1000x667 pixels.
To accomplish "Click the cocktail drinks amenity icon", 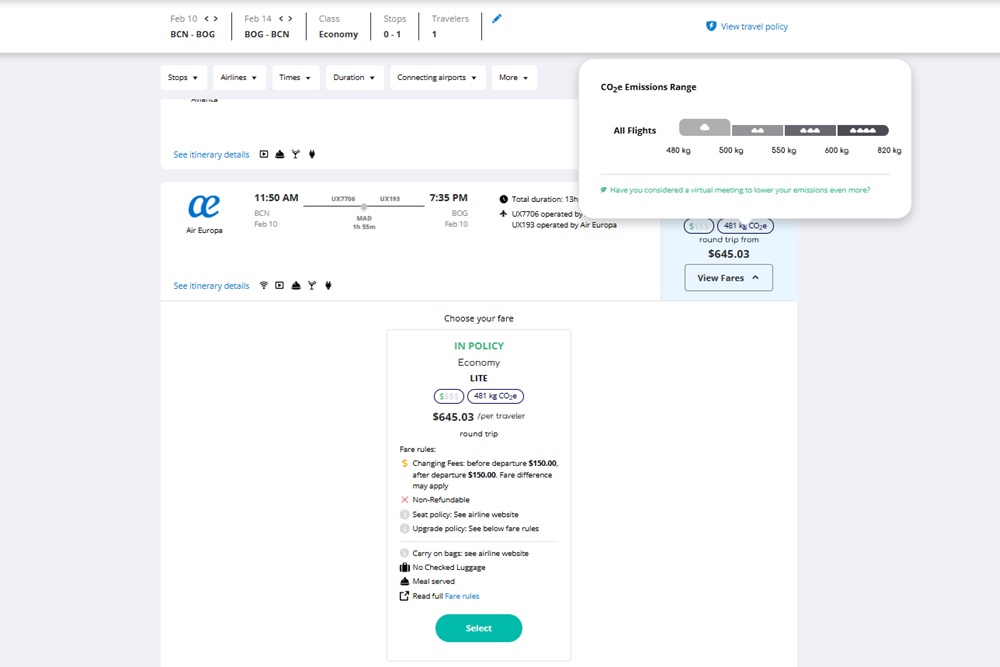I will (x=312, y=285).
